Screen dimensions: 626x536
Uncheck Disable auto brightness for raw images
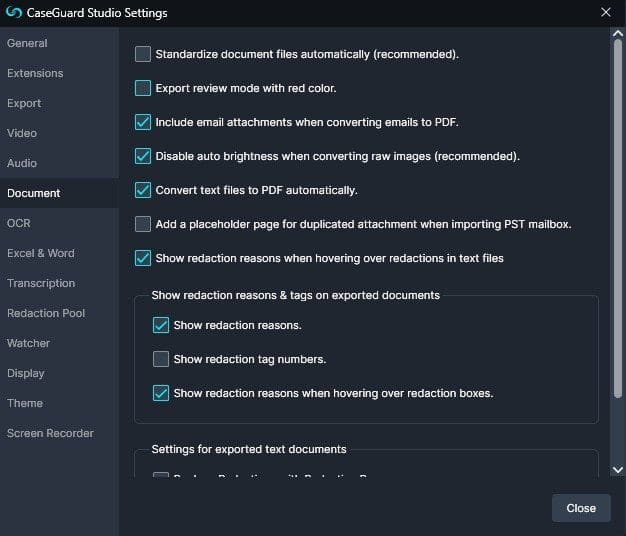coord(143,156)
